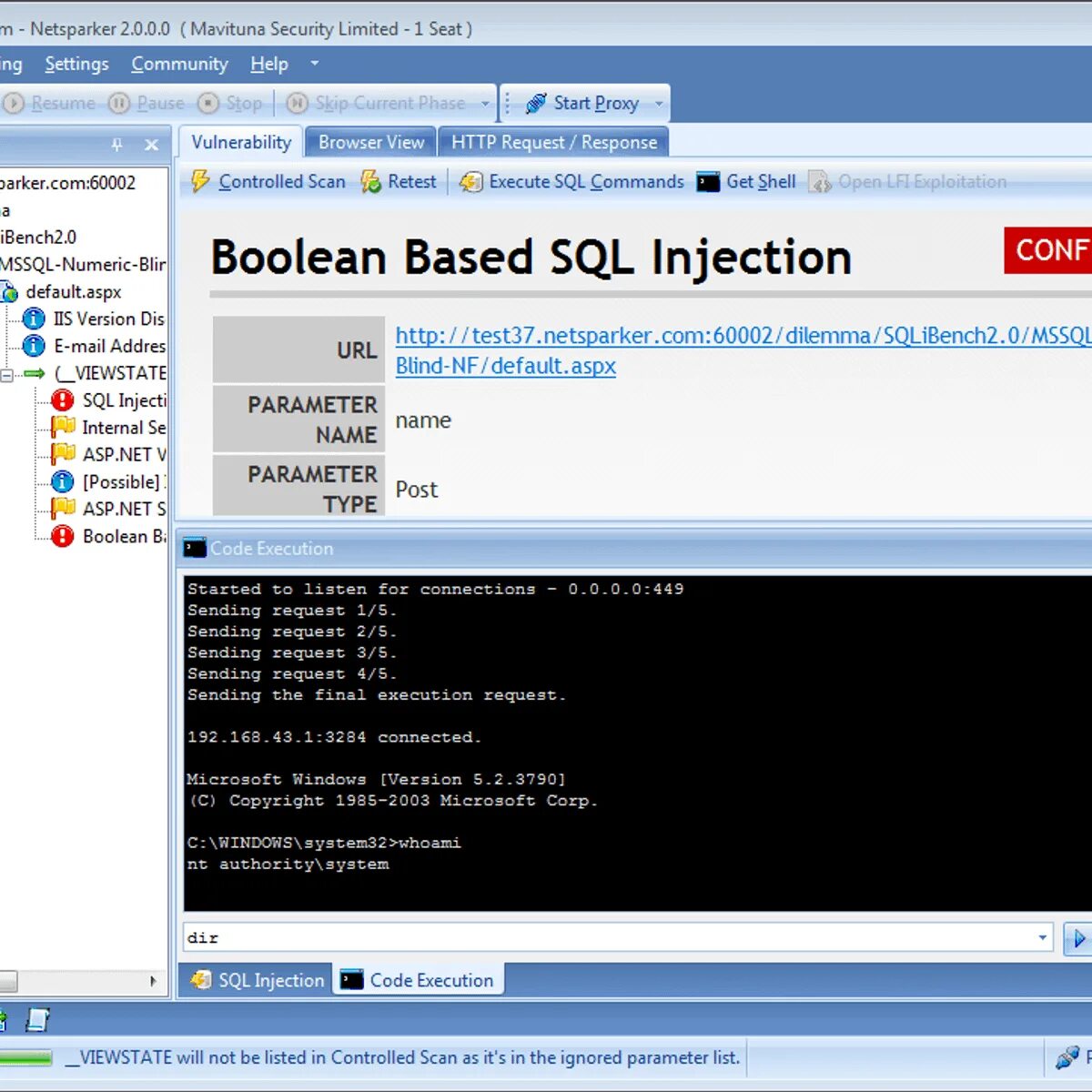Select the SQL Injecti tree item
The height and width of the screenshot is (1092, 1092).
click(124, 400)
